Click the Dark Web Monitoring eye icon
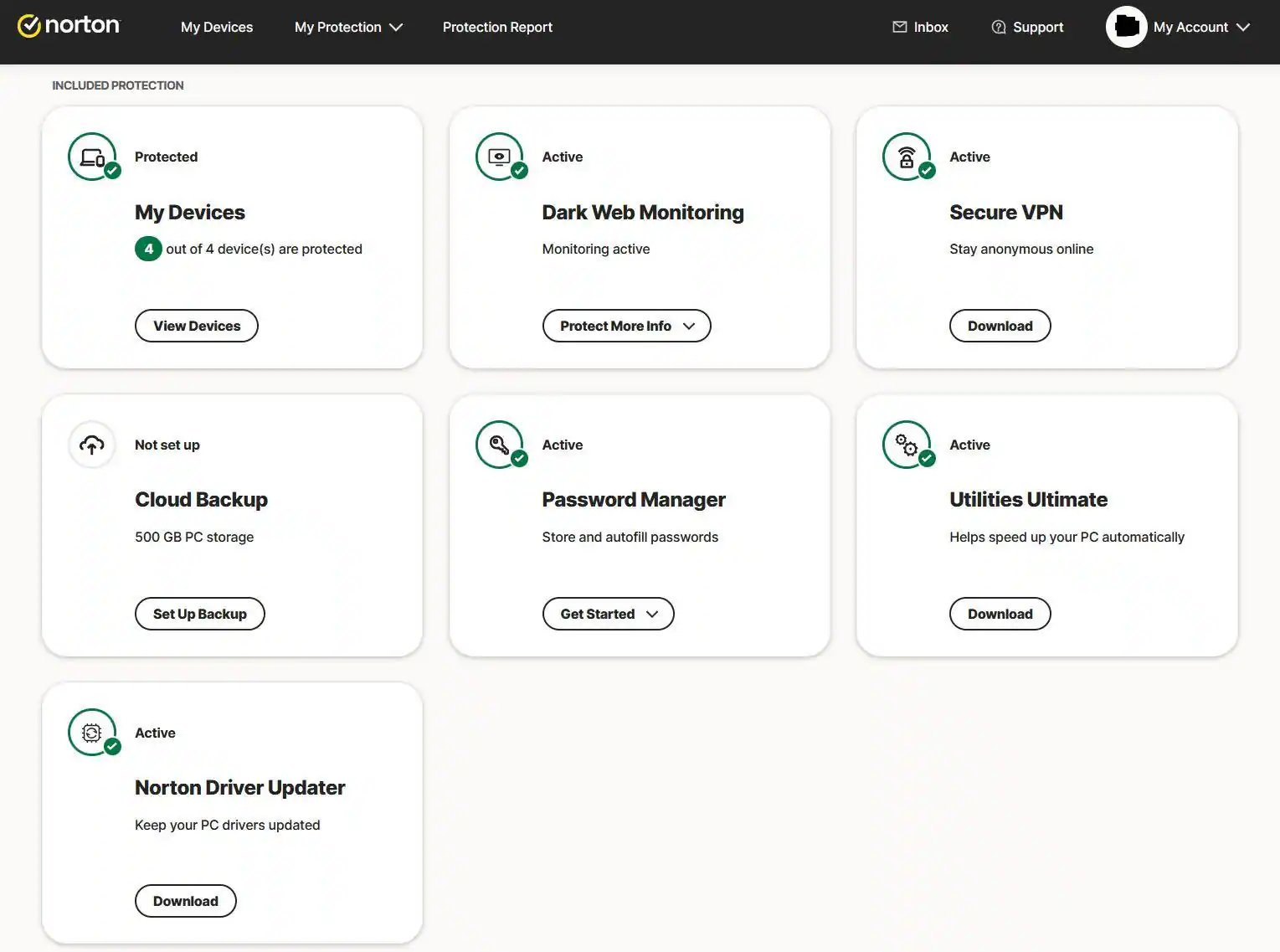The image size is (1280, 952). pyautogui.click(x=499, y=157)
